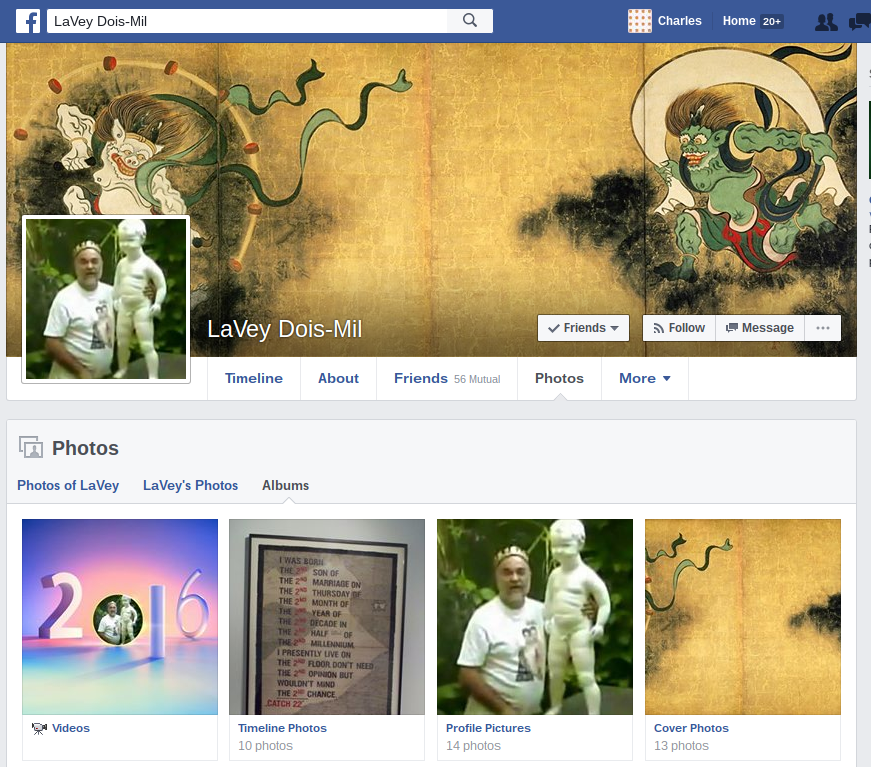This screenshot has height=767, width=871.
Task: Open Charles profile link
Action: (679, 21)
